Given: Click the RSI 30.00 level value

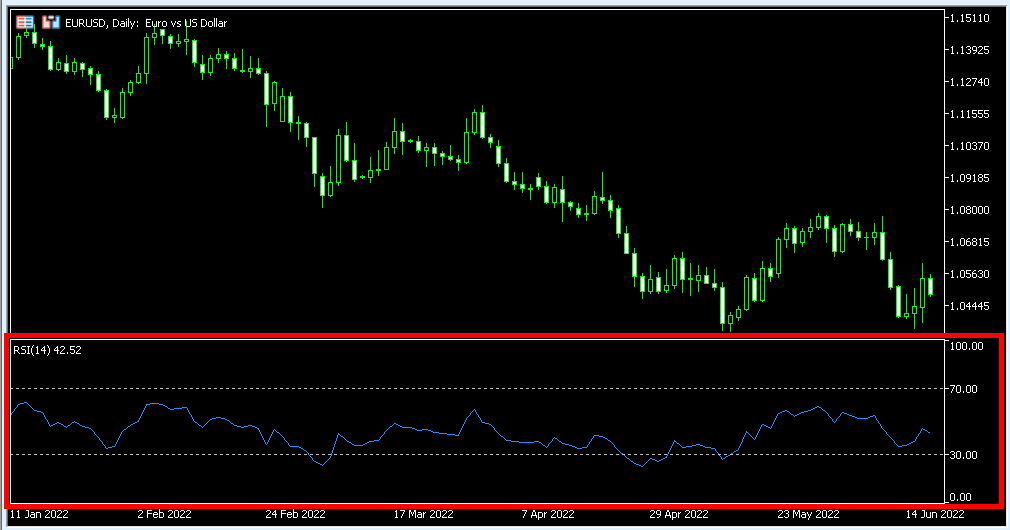Looking at the screenshot, I should pyautogui.click(x=964, y=455).
